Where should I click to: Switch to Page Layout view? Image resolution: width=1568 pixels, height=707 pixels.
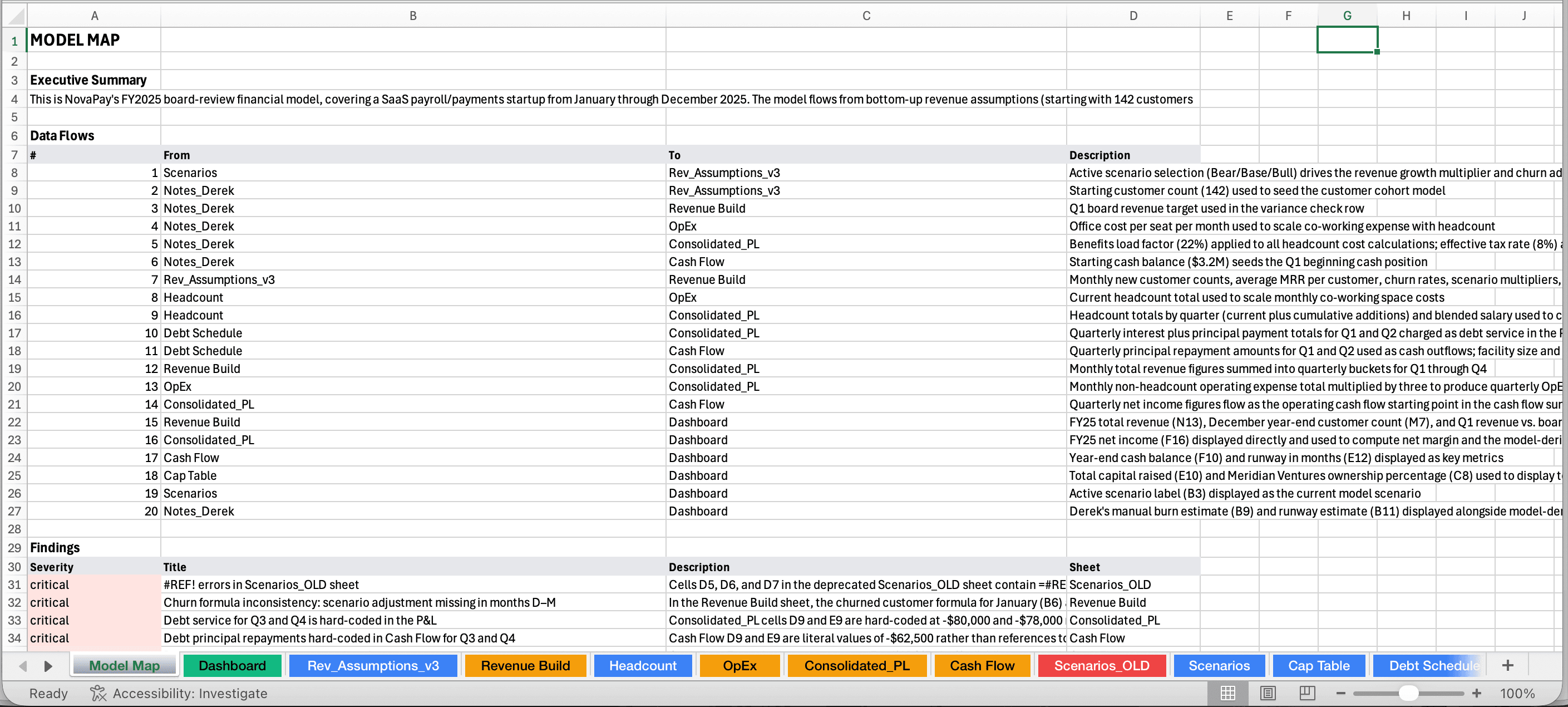click(1268, 693)
